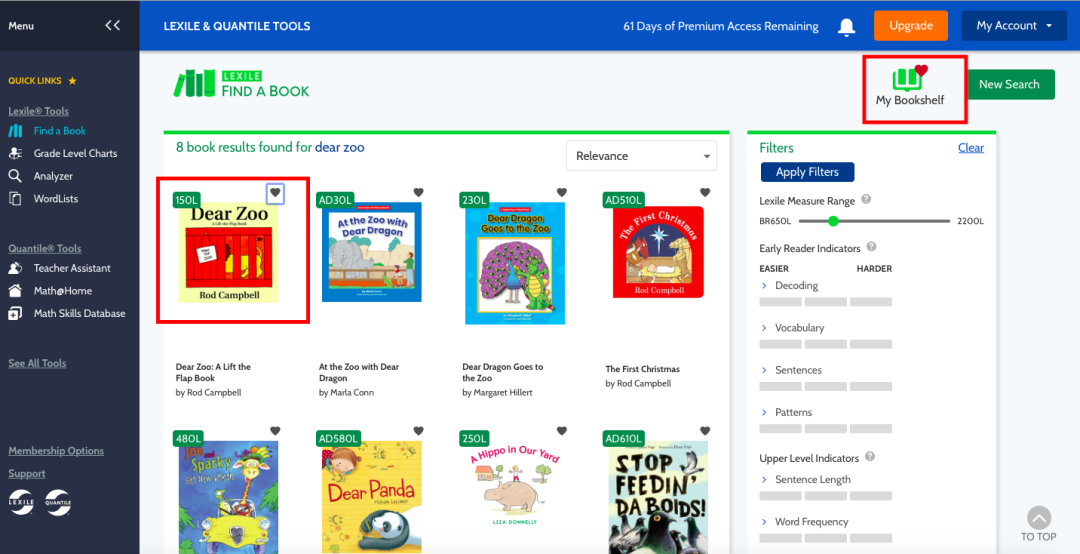Open WordLists menu item
The image size is (1080, 554).
[56, 198]
